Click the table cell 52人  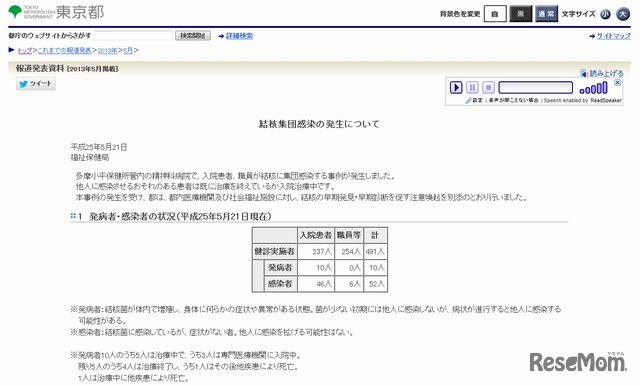[x=376, y=284]
